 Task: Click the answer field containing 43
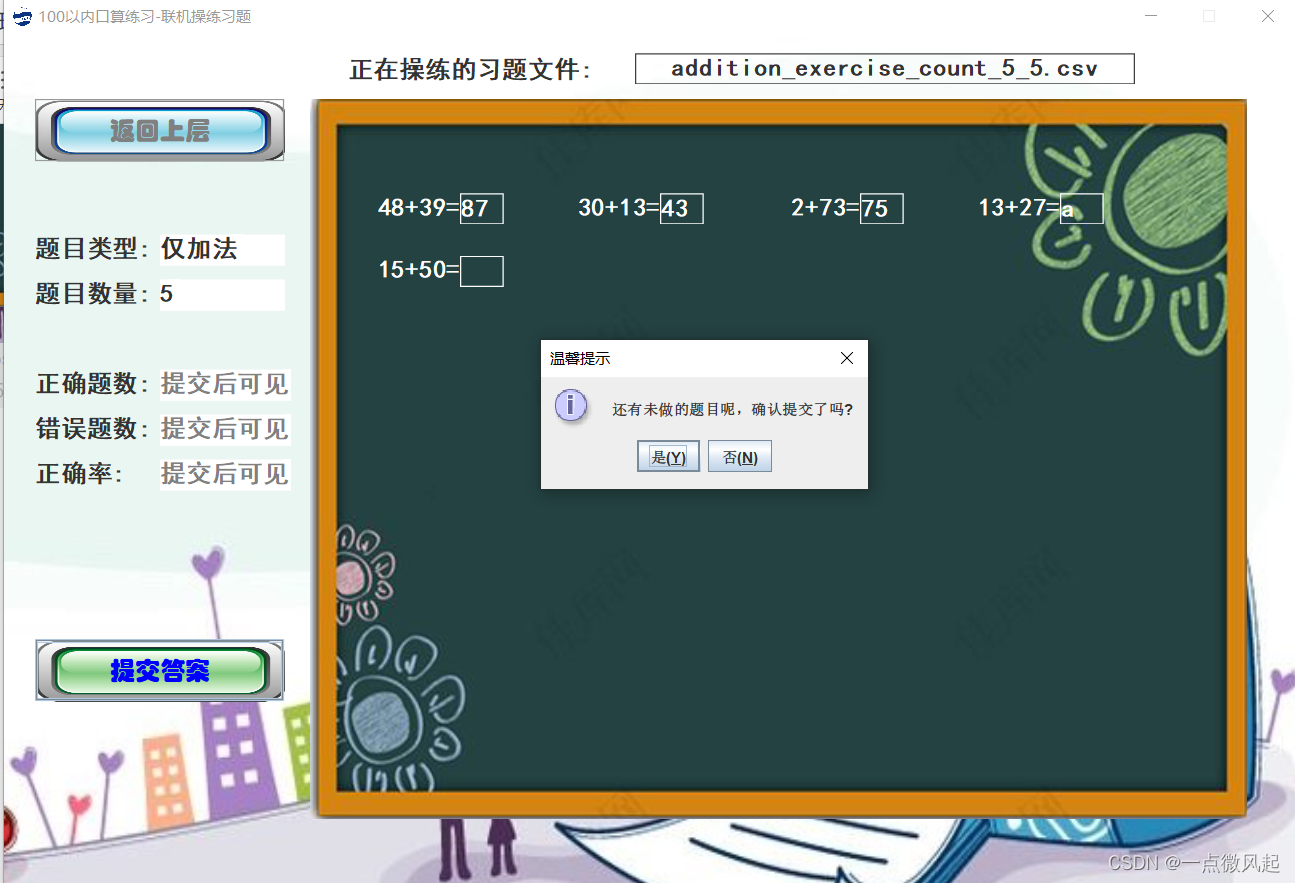click(681, 208)
